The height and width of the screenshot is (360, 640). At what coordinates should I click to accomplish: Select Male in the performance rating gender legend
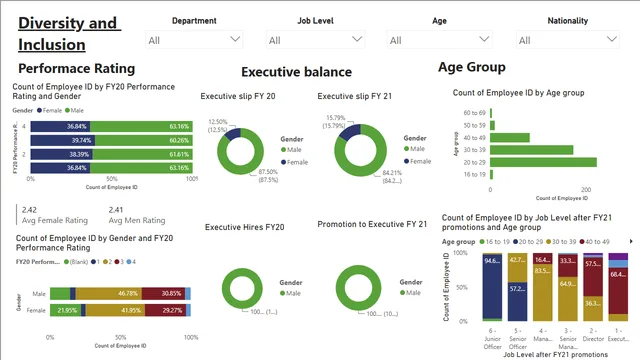[x=74, y=110]
